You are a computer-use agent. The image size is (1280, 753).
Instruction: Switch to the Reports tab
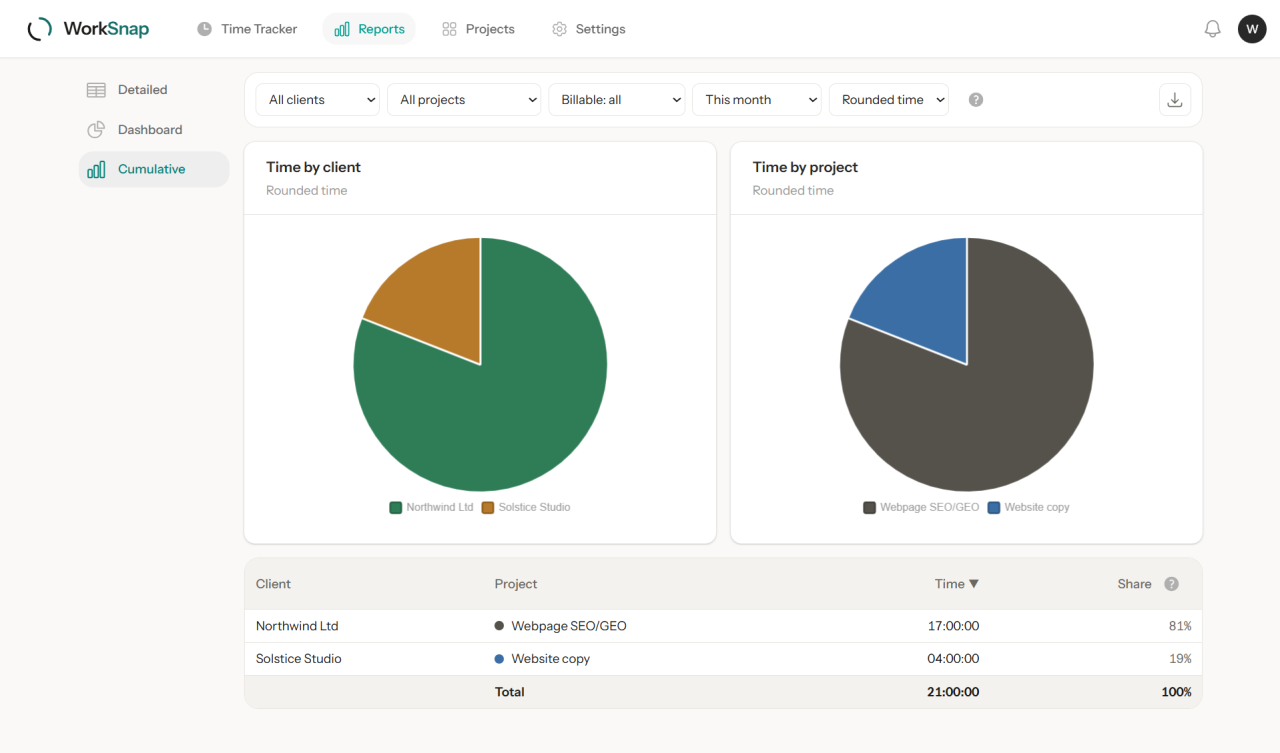pos(369,29)
